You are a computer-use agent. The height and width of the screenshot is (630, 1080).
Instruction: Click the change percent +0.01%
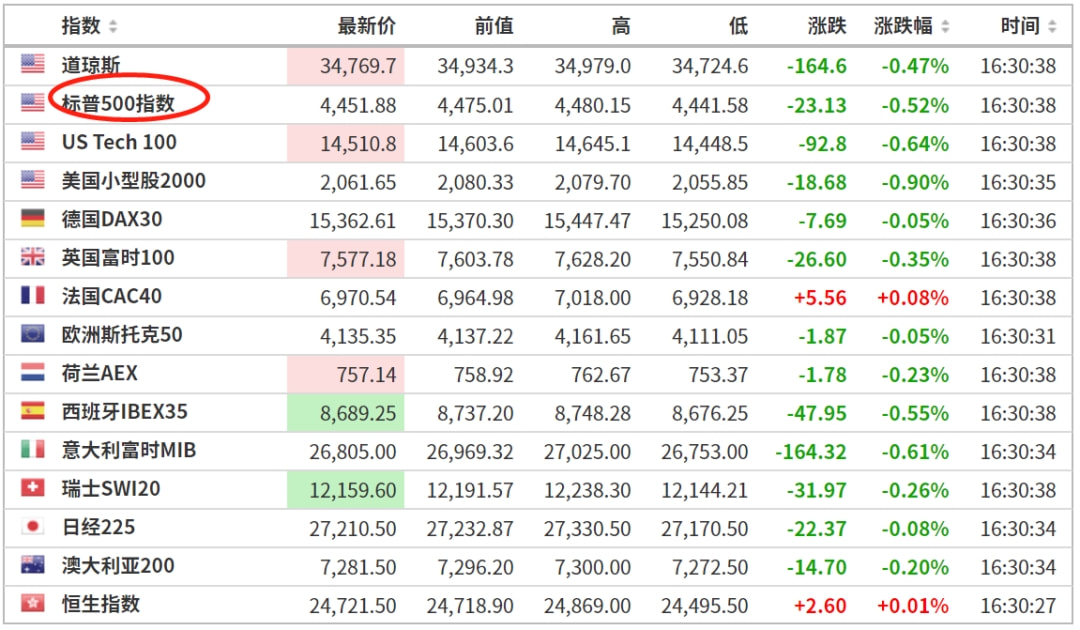[913, 606]
